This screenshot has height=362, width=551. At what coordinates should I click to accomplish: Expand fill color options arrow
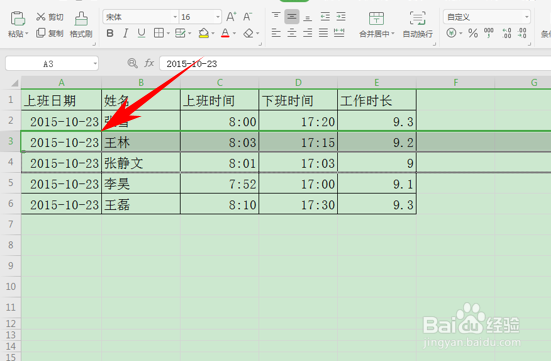click(213, 34)
